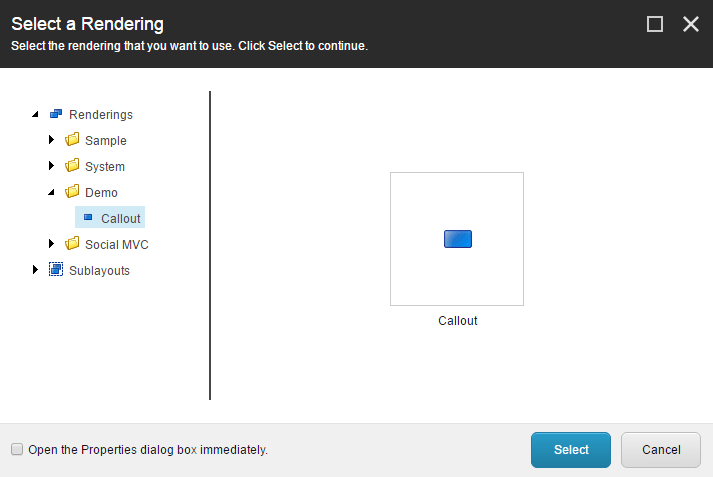Click the blue Callout icon in preview

point(457,239)
